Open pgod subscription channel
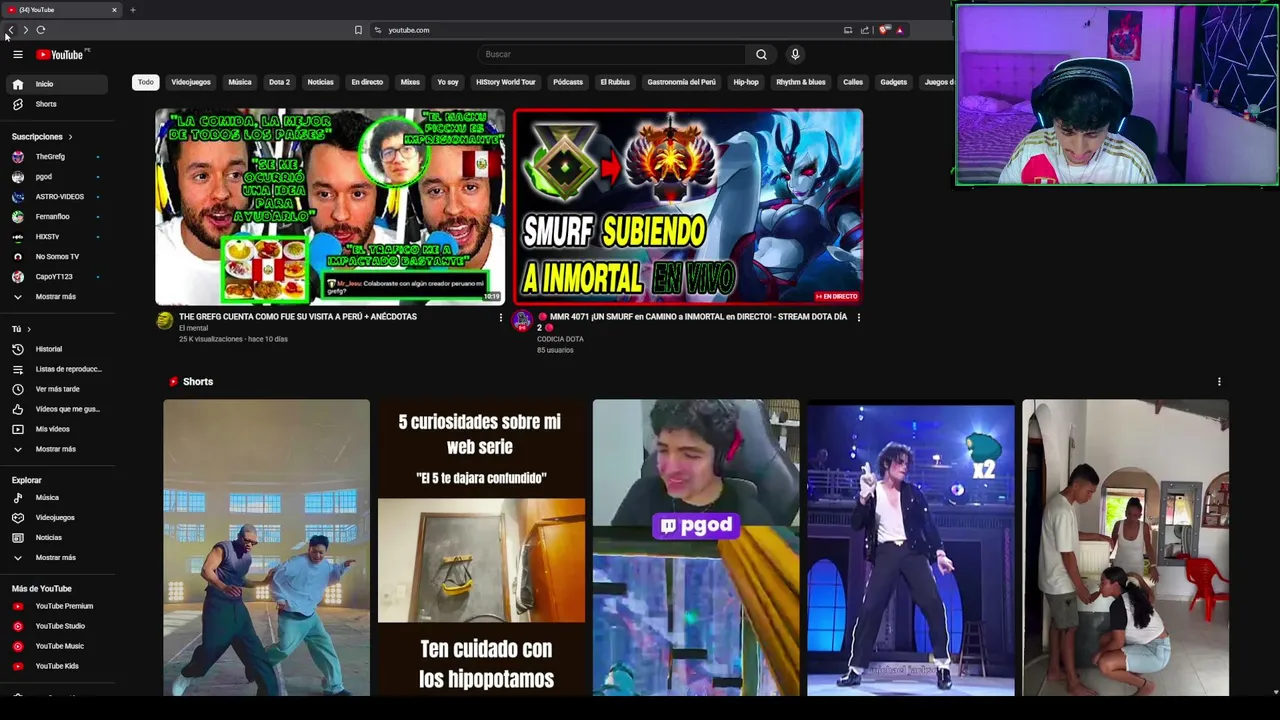The width and height of the screenshot is (1280, 720). point(57,177)
